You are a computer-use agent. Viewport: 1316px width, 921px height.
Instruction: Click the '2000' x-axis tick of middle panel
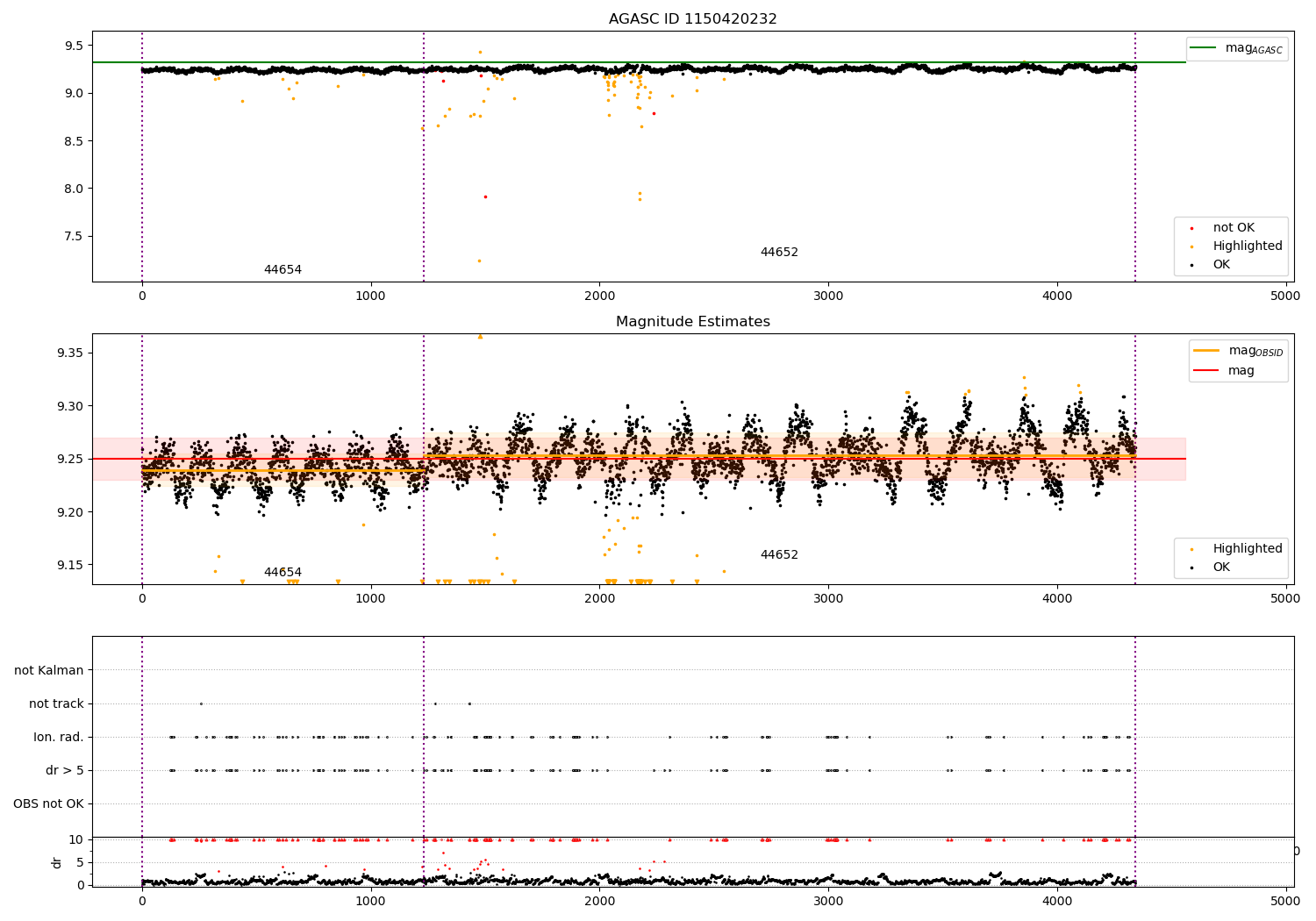coord(599,598)
